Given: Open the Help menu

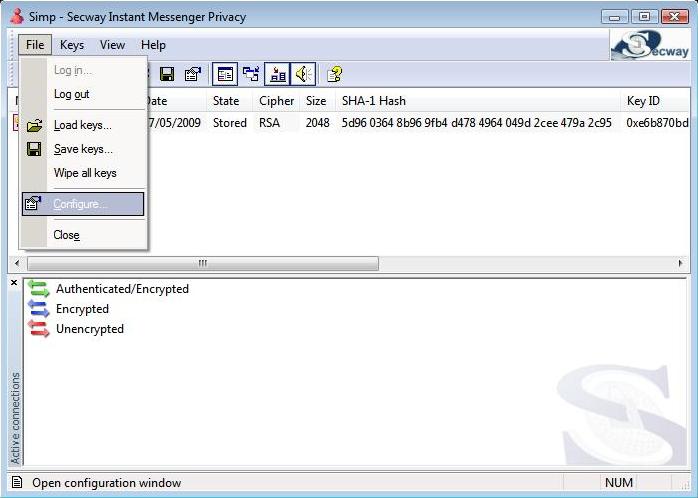Looking at the screenshot, I should [153, 45].
